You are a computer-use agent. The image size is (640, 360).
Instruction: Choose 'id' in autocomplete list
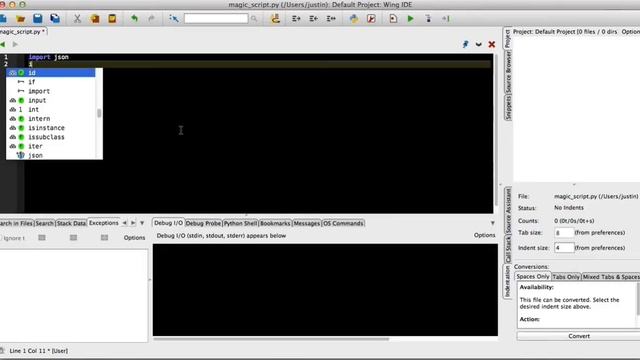click(50, 73)
